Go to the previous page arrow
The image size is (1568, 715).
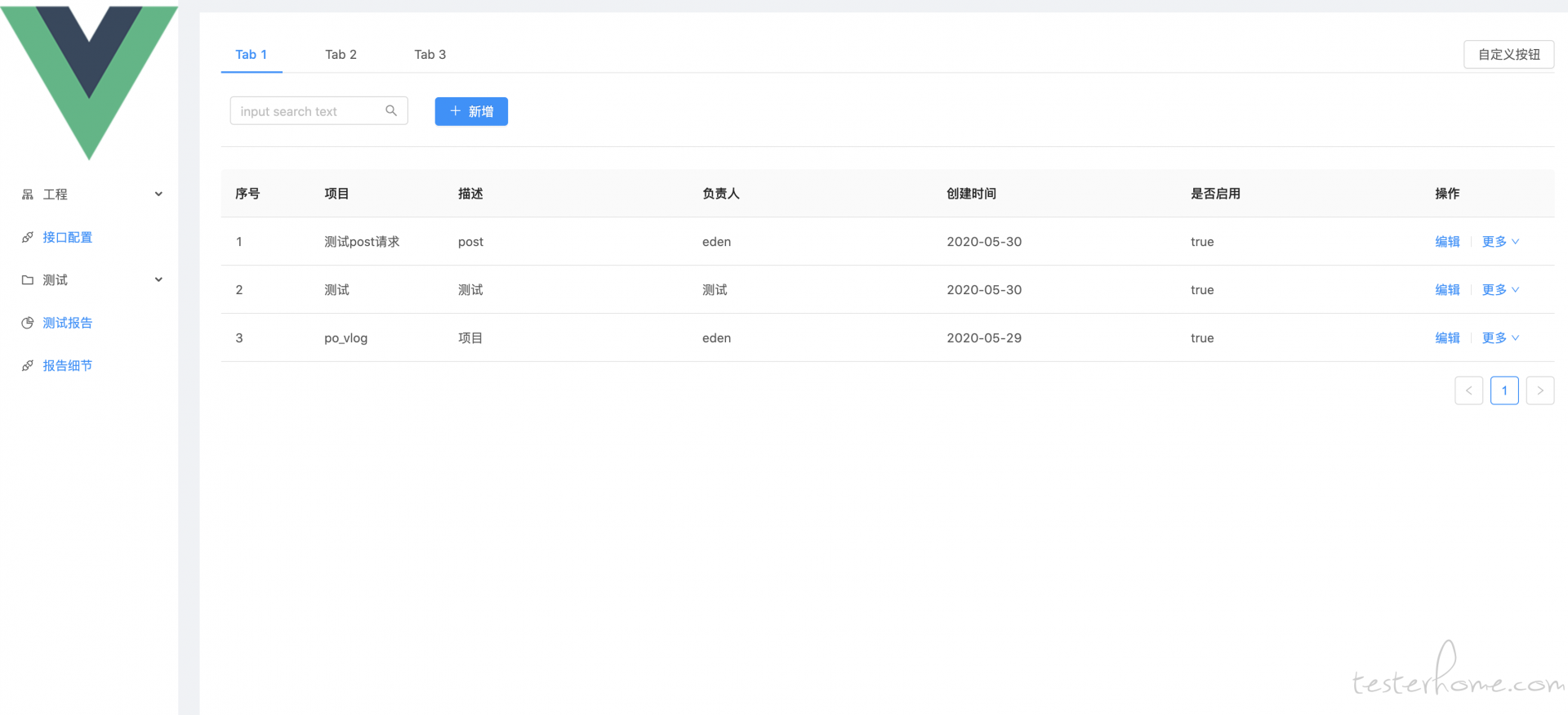pos(1469,391)
